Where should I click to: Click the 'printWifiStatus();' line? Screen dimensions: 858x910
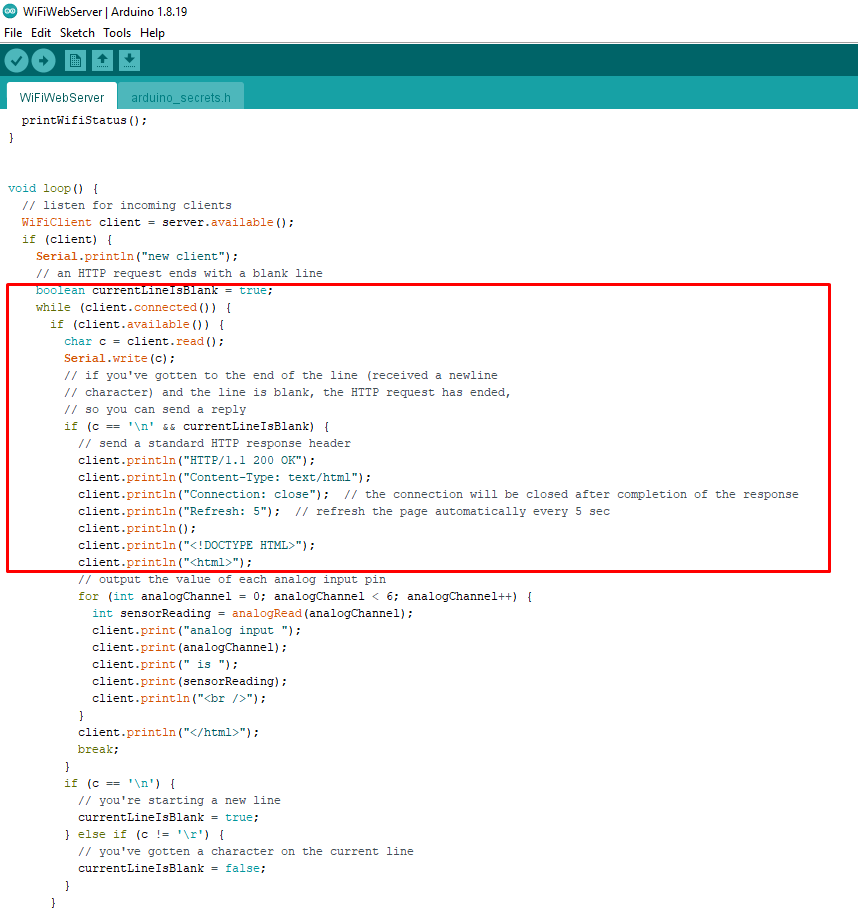(84, 120)
